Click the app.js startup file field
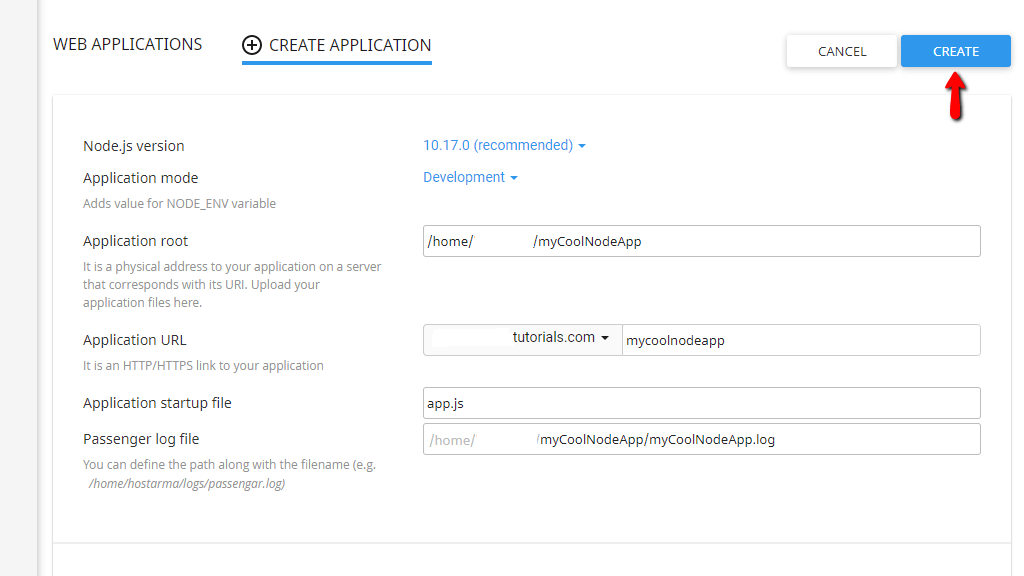Image resolution: width=1024 pixels, height=576 pixels. [x=700, y=403]
